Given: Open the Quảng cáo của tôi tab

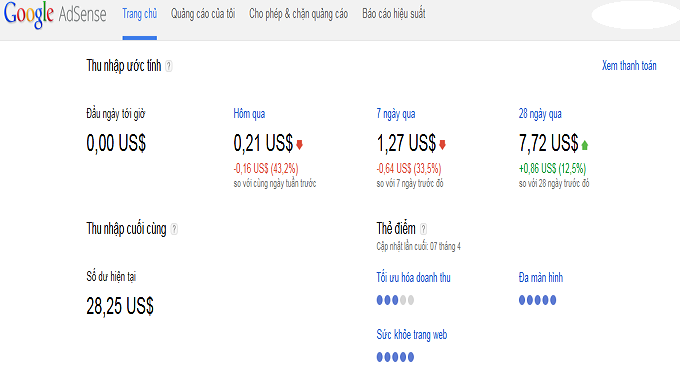Looking at the screenshot, I should click(x=203, y=14).
